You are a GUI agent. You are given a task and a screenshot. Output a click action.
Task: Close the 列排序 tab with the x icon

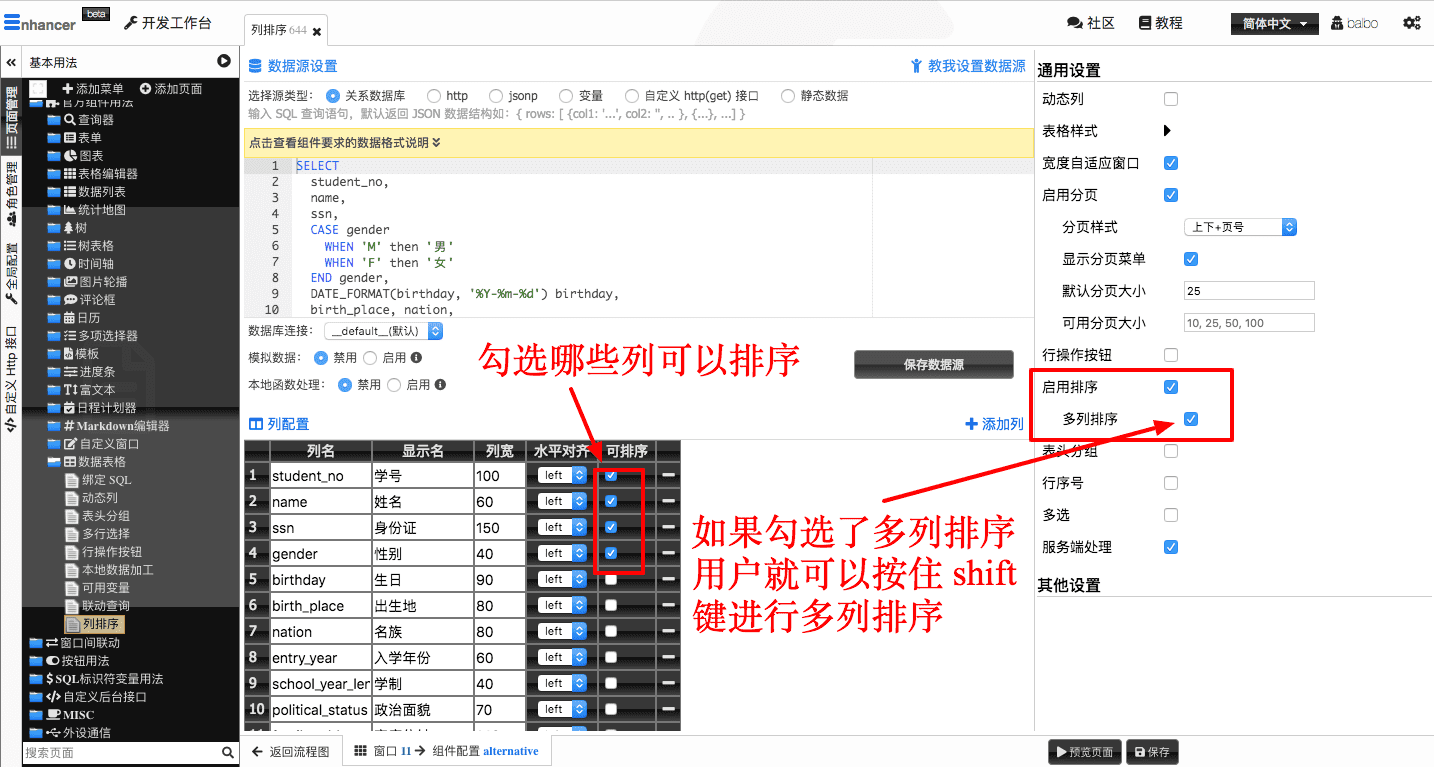pos(317,32)
